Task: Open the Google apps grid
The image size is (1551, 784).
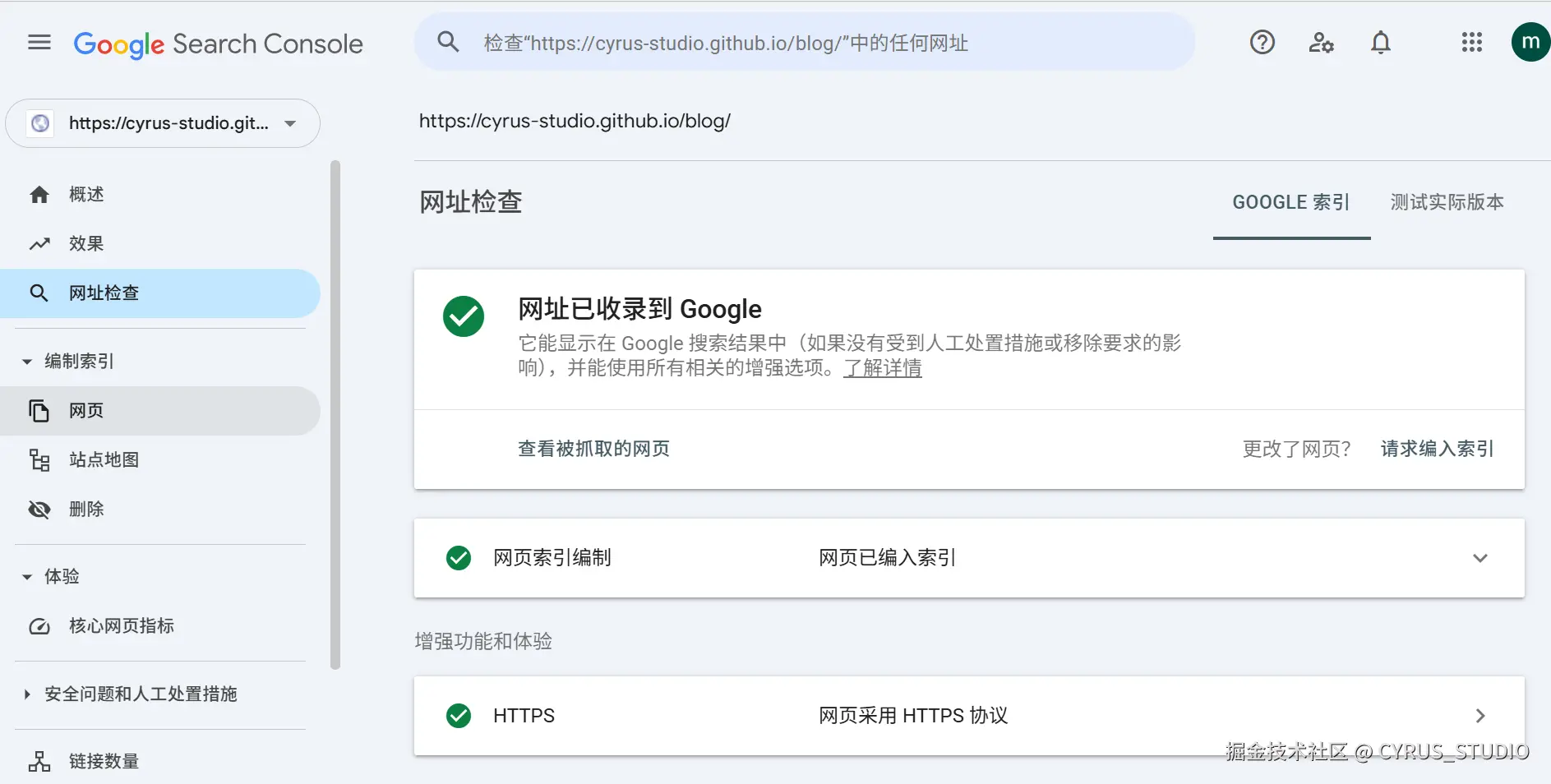Action: [1471, 42]
